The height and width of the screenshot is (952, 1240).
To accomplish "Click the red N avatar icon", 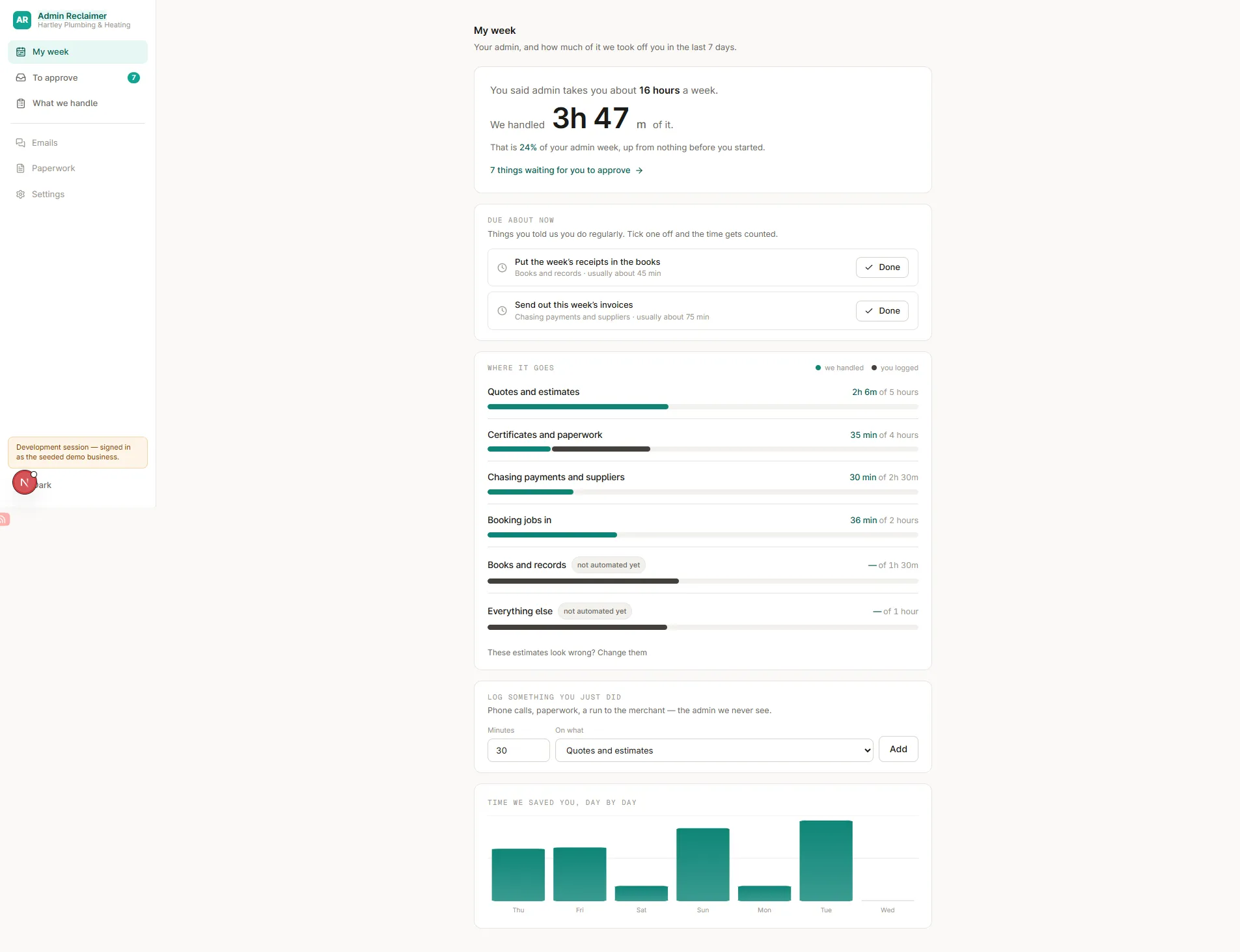I will (x=24, y=482).
